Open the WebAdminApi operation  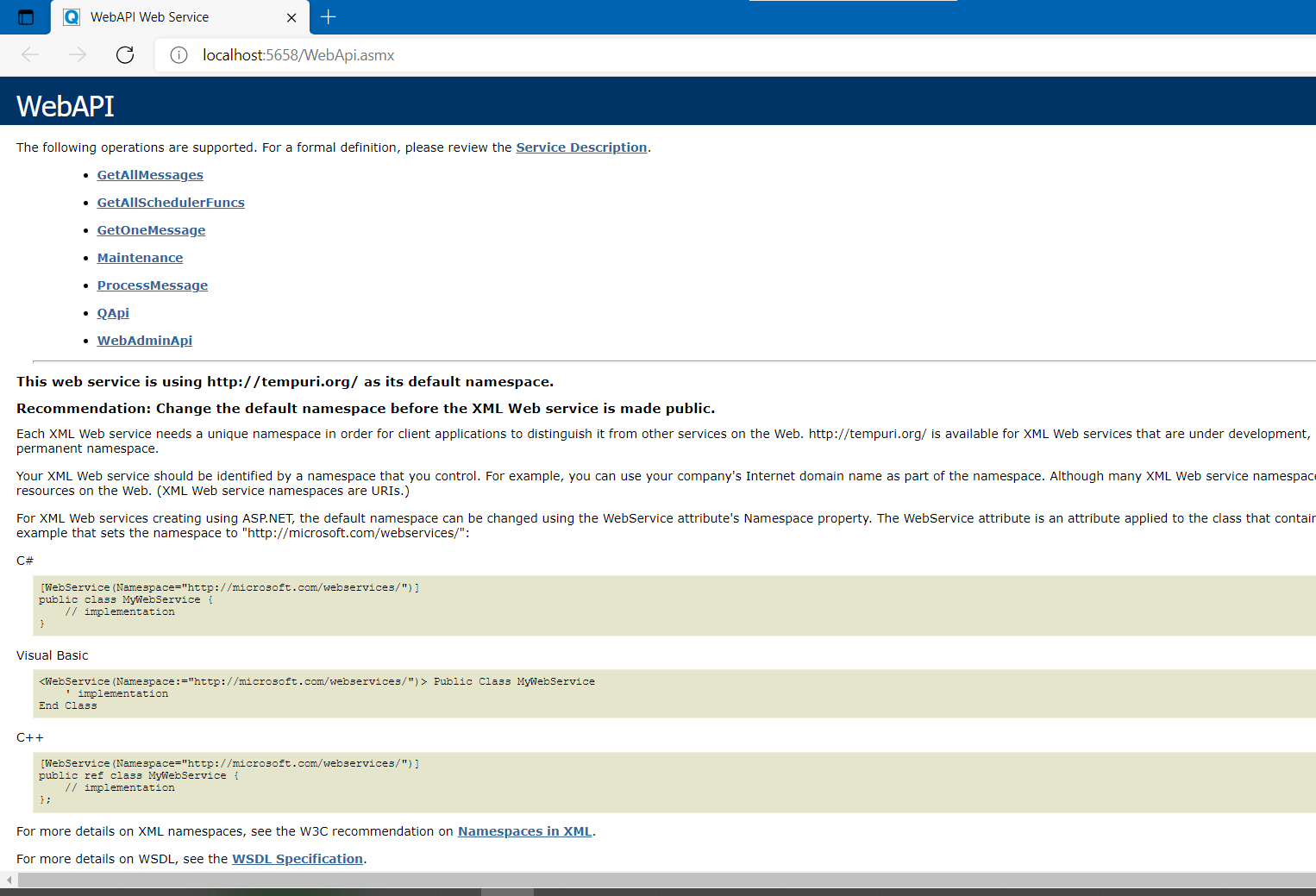(x=144, y=341)
